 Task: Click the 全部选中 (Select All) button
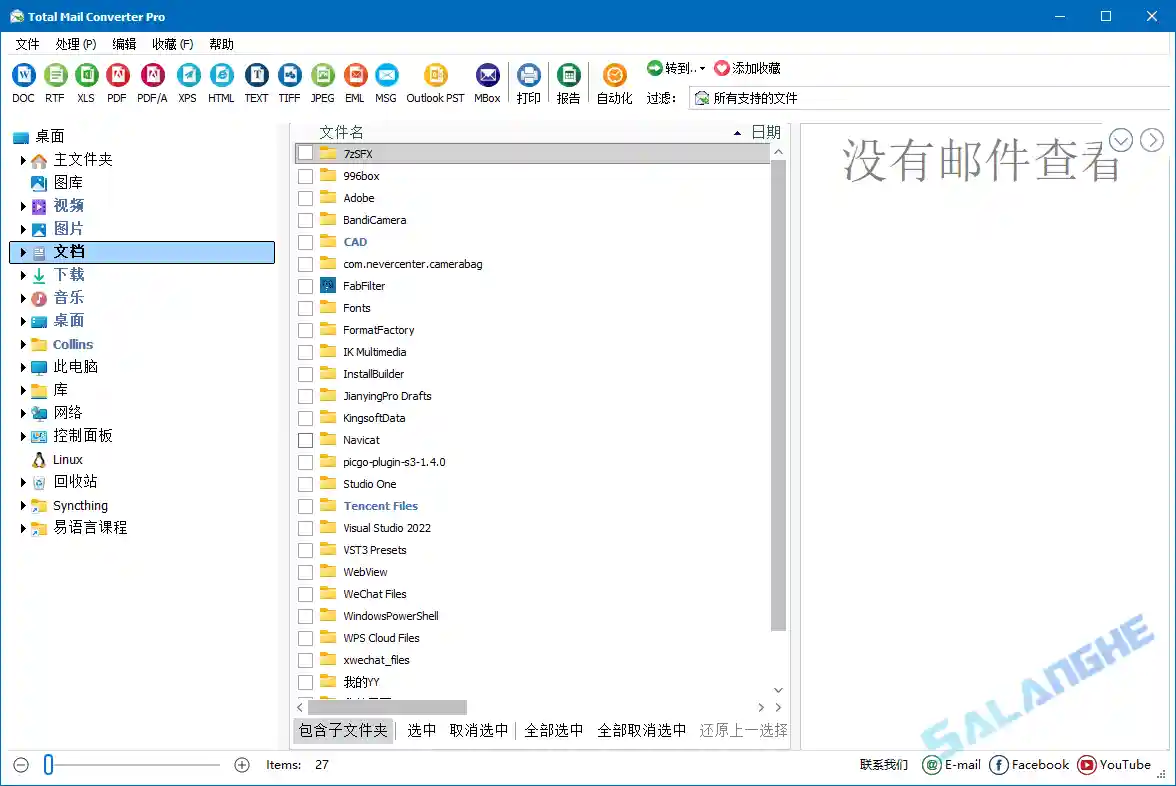[553, 730]
